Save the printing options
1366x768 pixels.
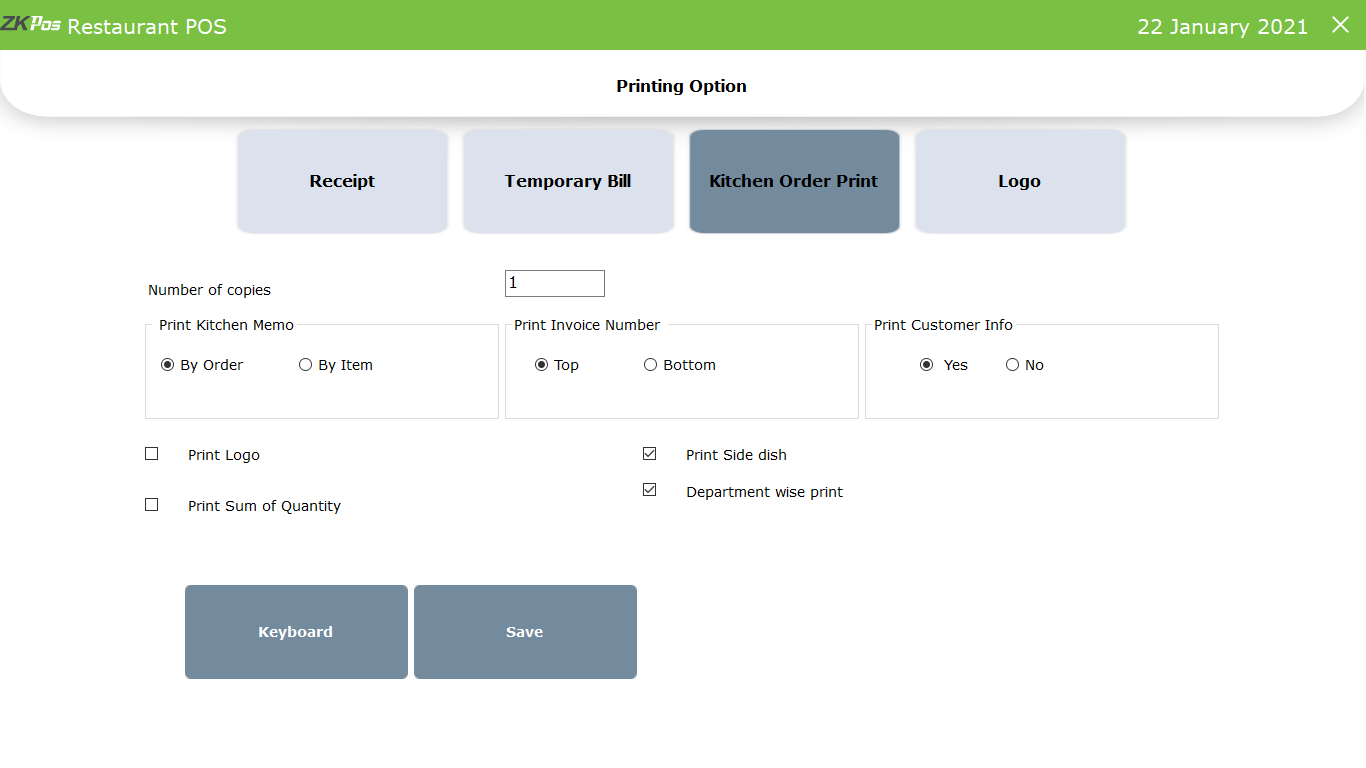pyautogui.click(x=525, y=632)
